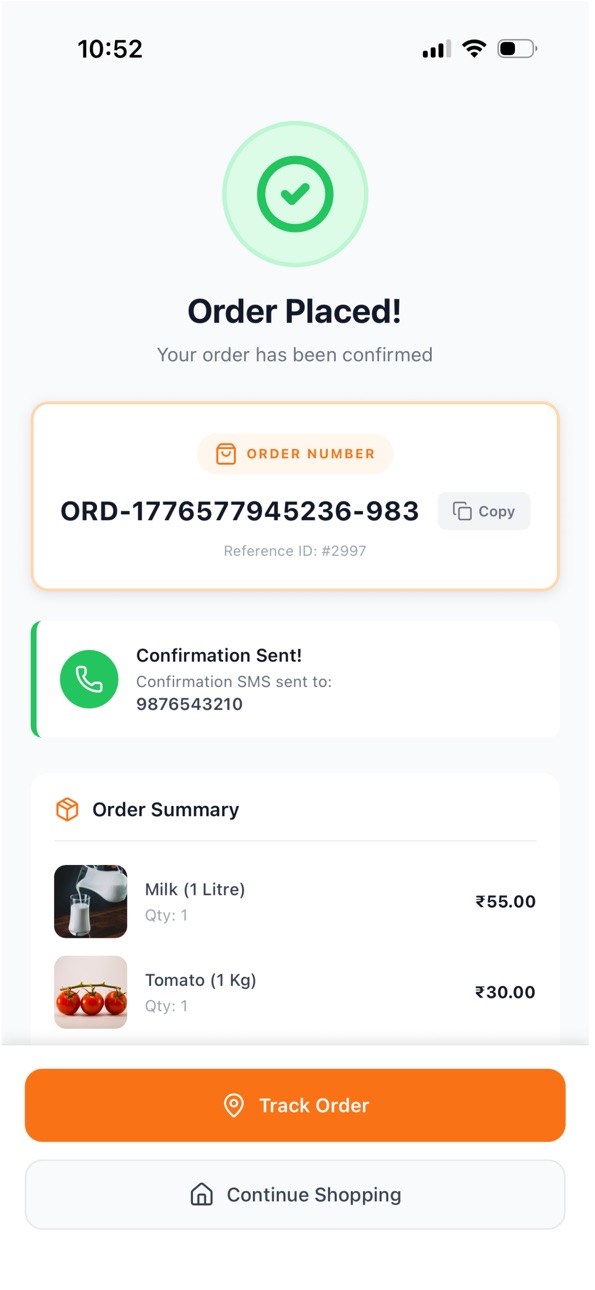Tap the cellular signal bars icon
This screenshot has height=1290, width=595.
436,49
